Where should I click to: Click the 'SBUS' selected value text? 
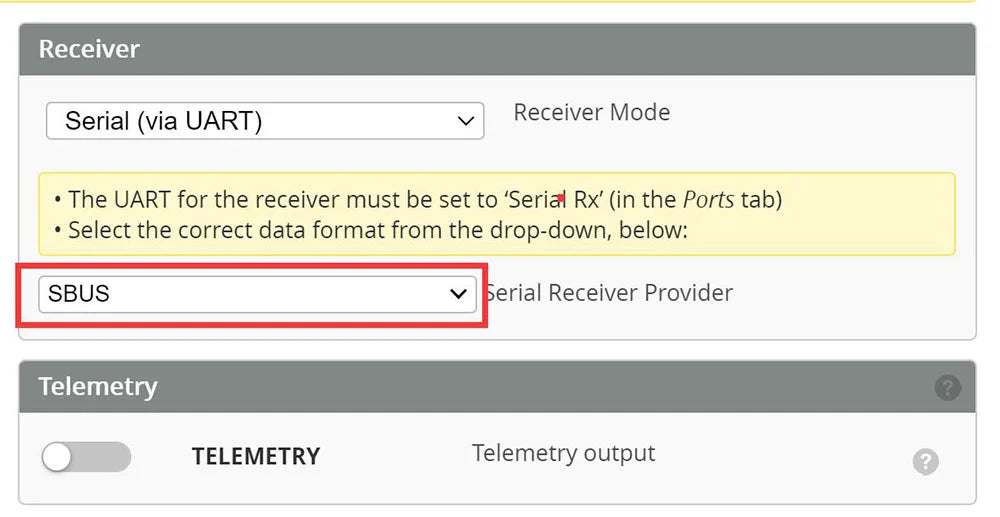(x=79, y=294)
